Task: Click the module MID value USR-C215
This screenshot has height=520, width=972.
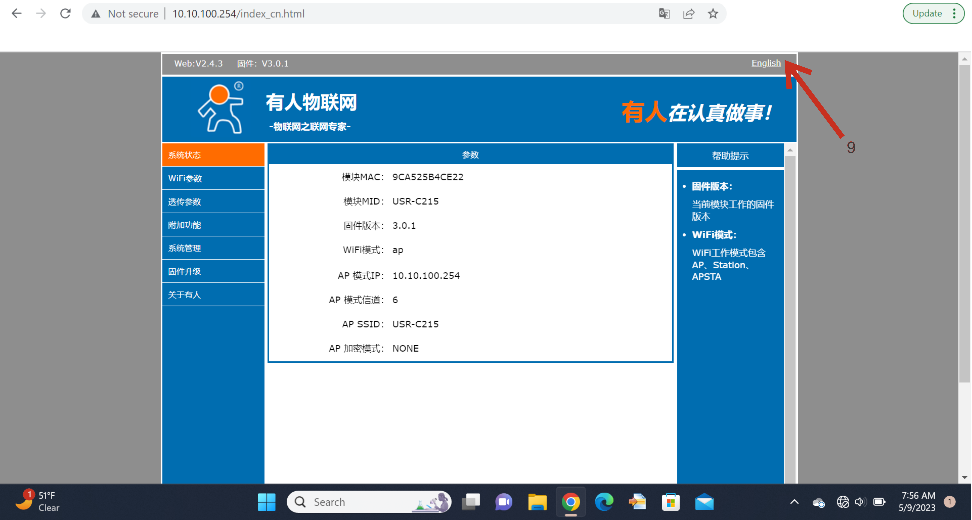Action: [415, 201]
